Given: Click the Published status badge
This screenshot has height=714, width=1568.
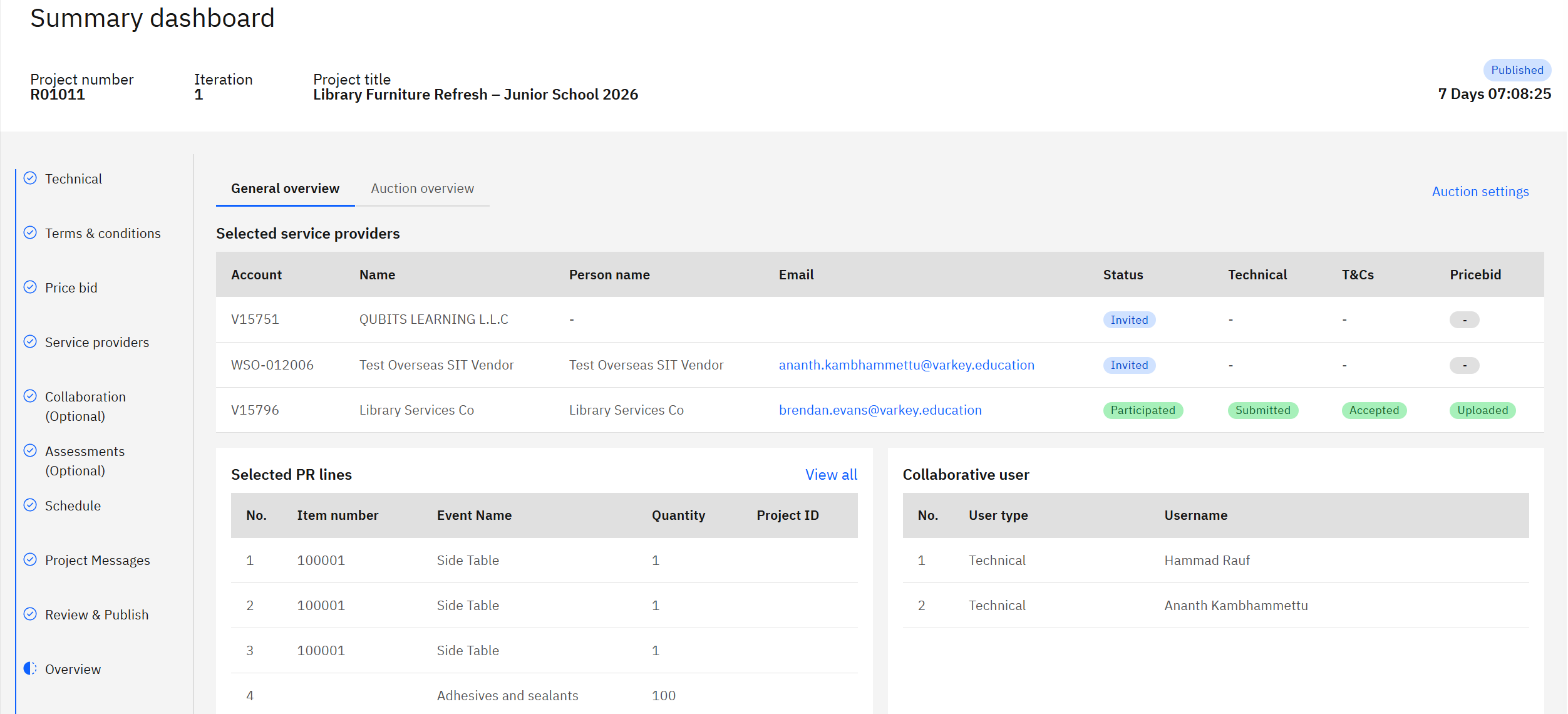Looking at the screenshot, I should 1517,70.
